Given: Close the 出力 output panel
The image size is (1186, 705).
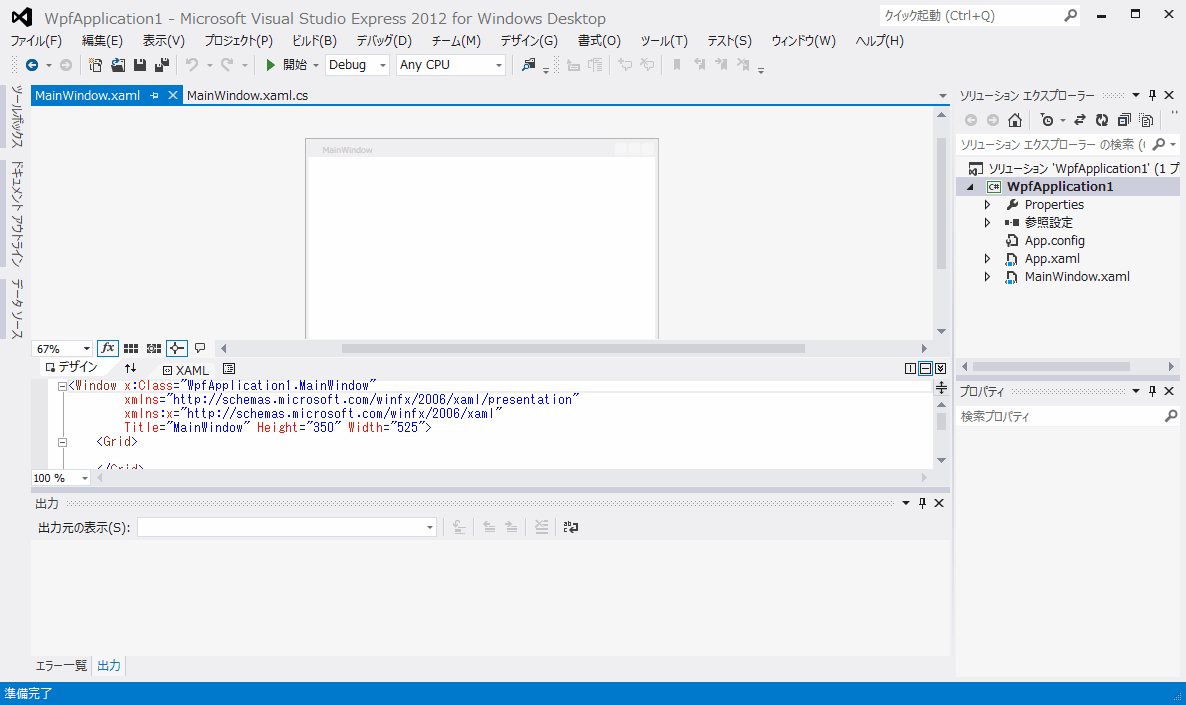Looking at the screenshot, I should tap(939, 503).
